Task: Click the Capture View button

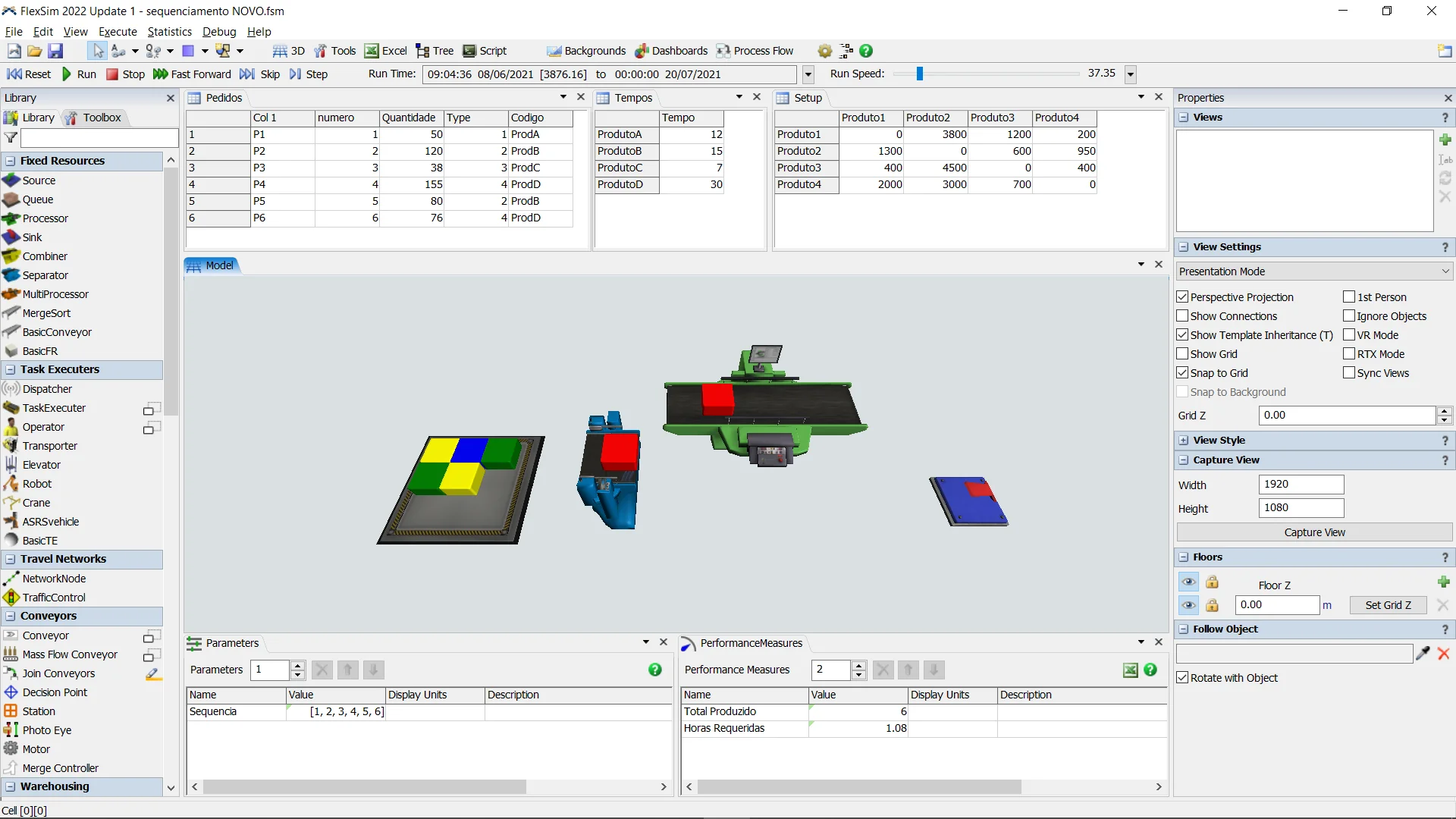Action: click(1314, 532)
